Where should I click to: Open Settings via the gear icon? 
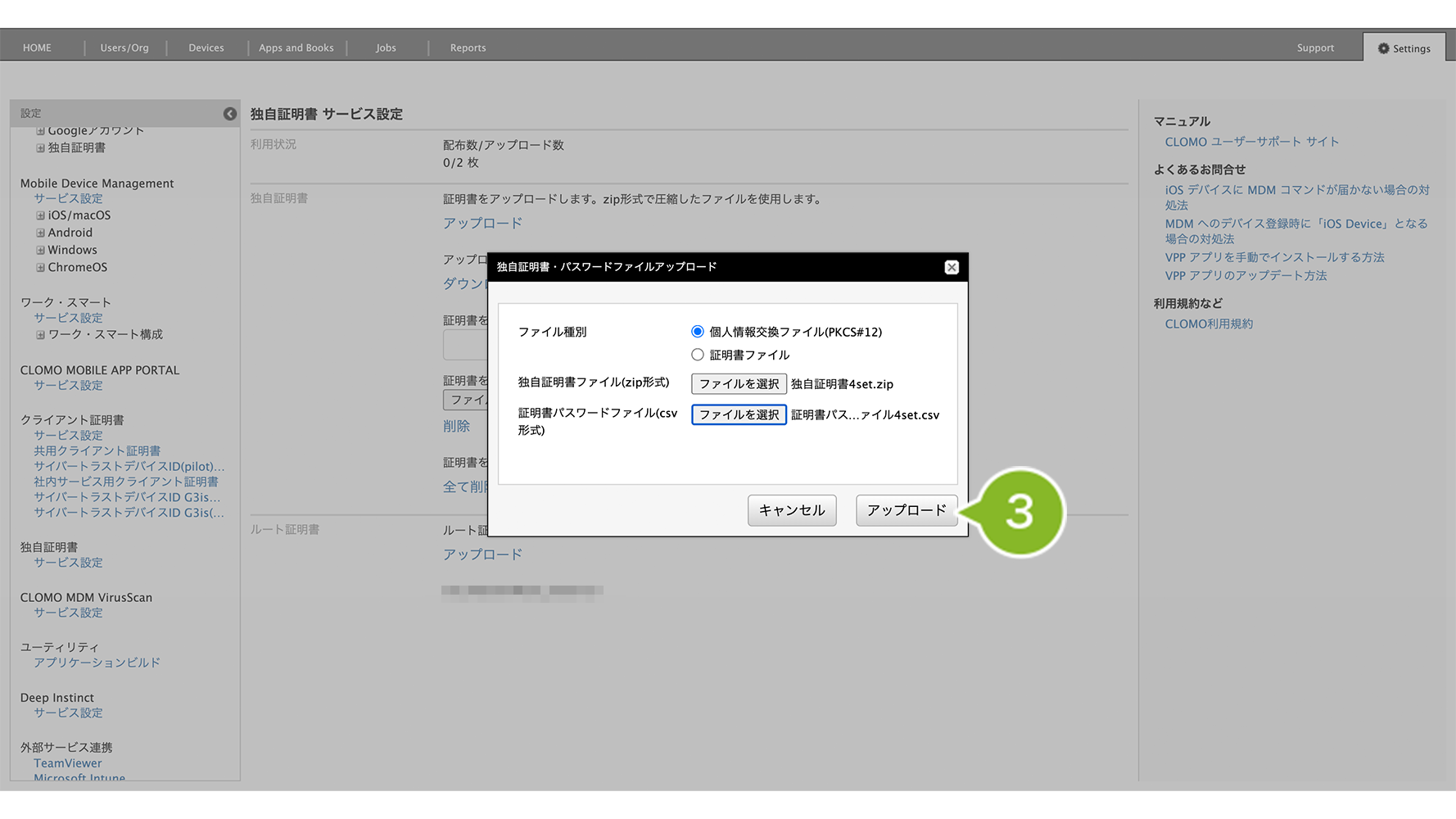[x=1384, y=48]
